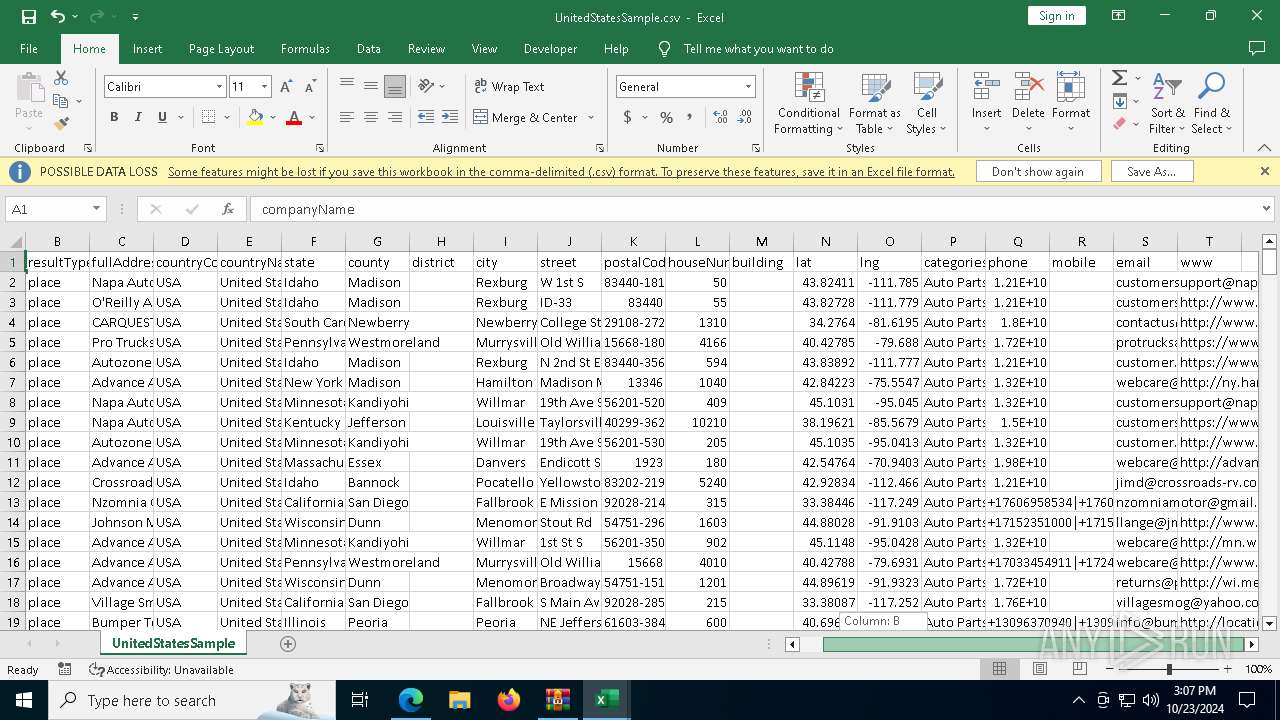Image resolution: width=1280 pixels, height=720 pixels.
Task: Increase the indent level
Action: 450,117
